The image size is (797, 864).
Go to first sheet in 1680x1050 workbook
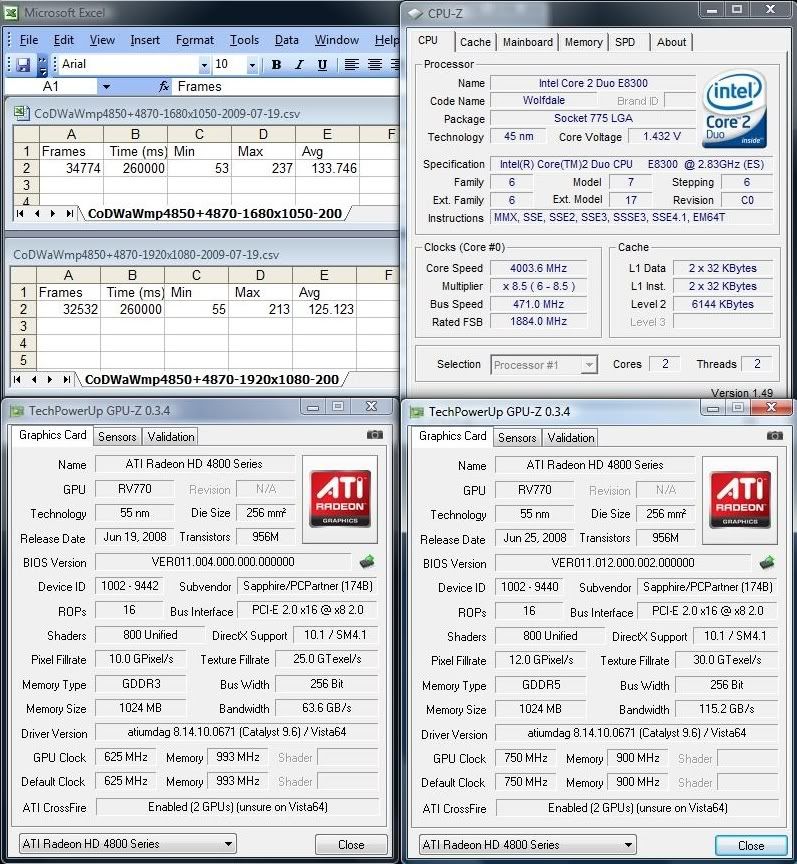pyautogui.click(x=20, y=213)
